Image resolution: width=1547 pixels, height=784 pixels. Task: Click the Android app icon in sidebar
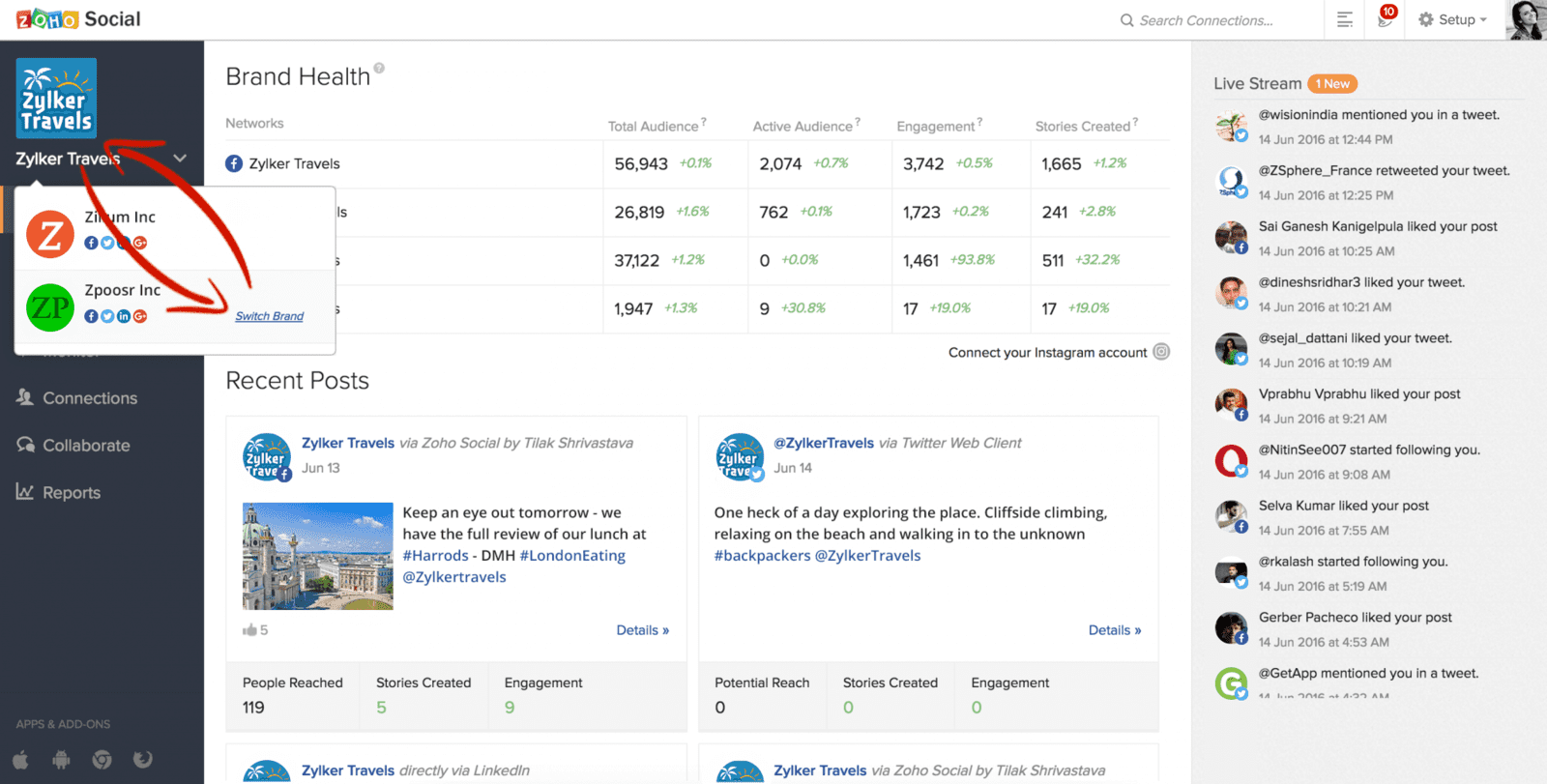[61, 760]
